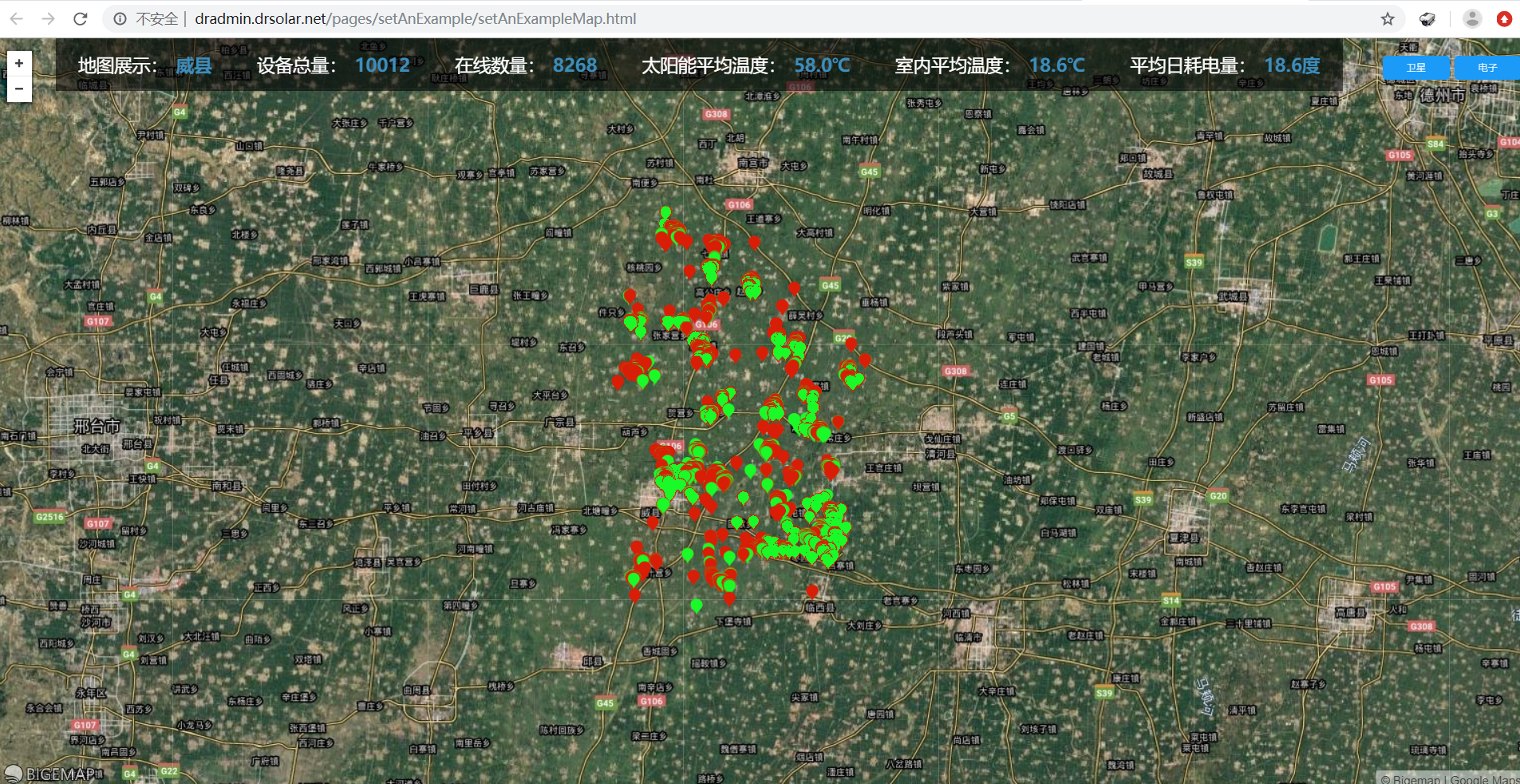This screenshot has height=784, width=1520.
Task: Zoom in the map with plus button
Action: point(19,64)
